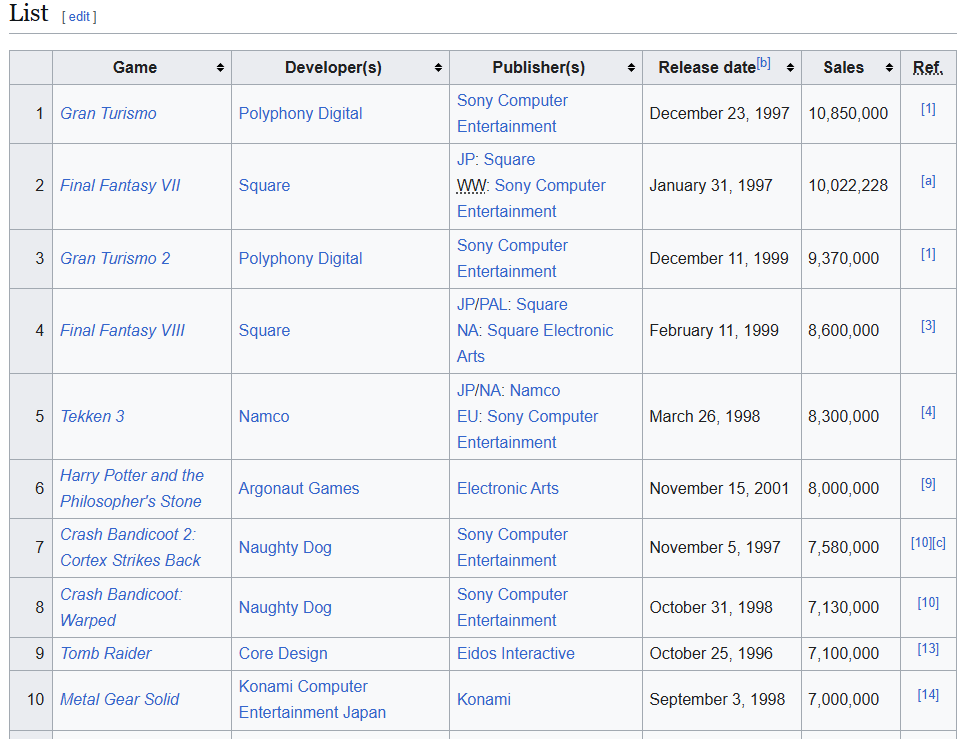Click footnote [c] in Crash Bandicoot 2 row
963x739 pixels.
(x=938, y=543)
